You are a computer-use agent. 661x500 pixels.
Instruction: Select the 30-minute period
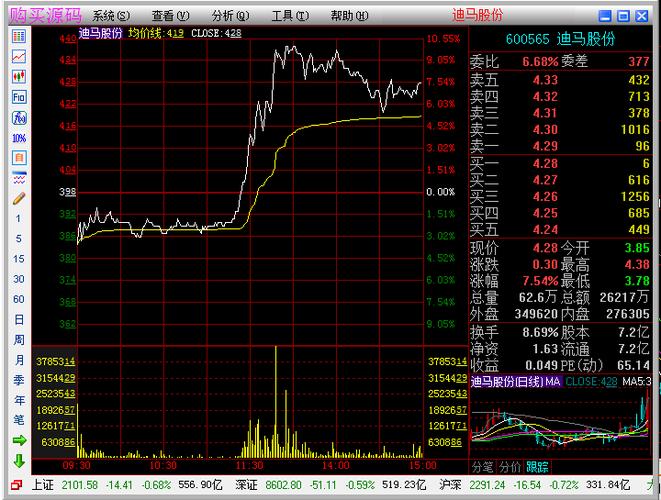coord(19,279)
